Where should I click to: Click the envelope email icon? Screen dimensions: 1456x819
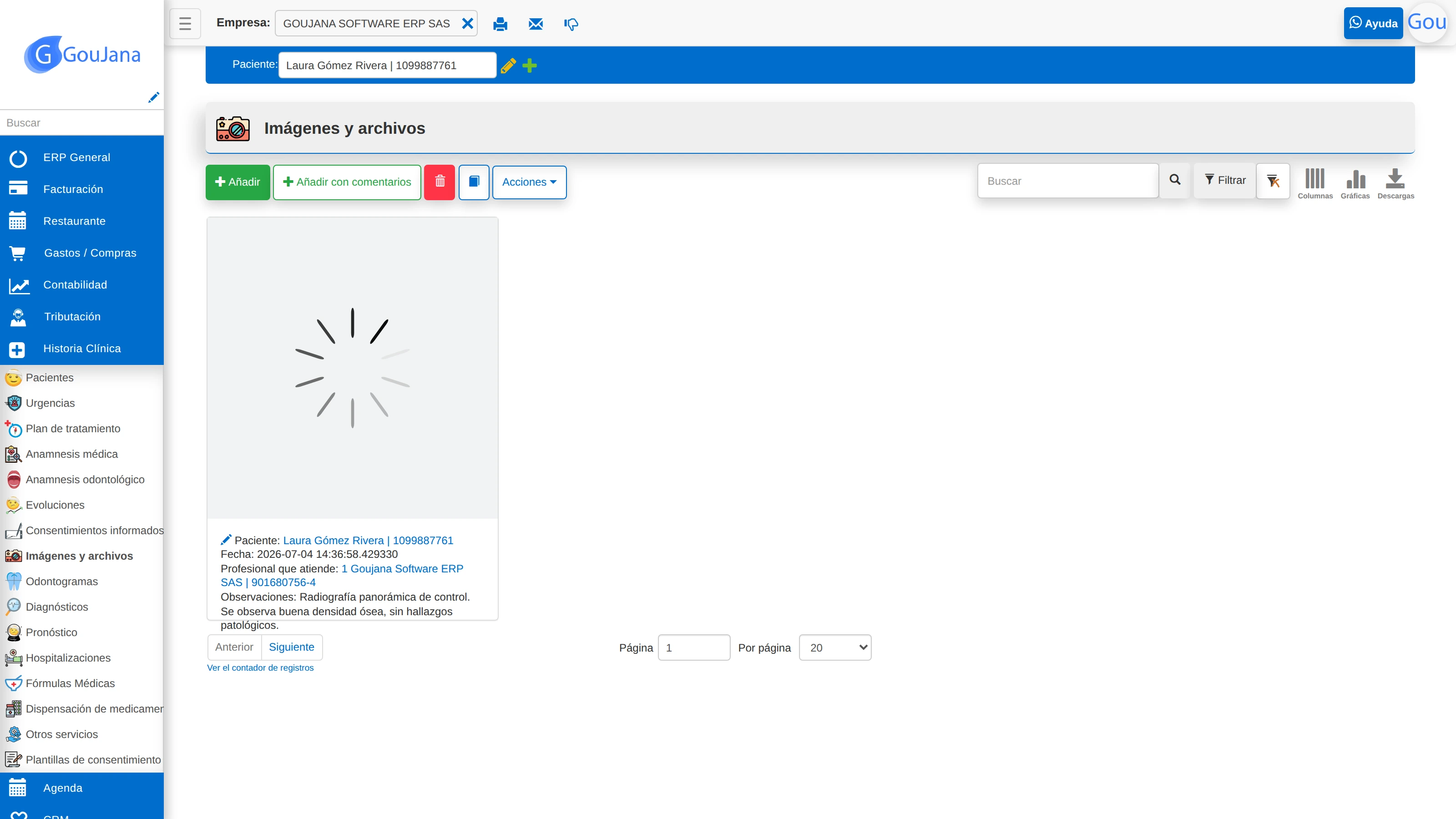535,24
